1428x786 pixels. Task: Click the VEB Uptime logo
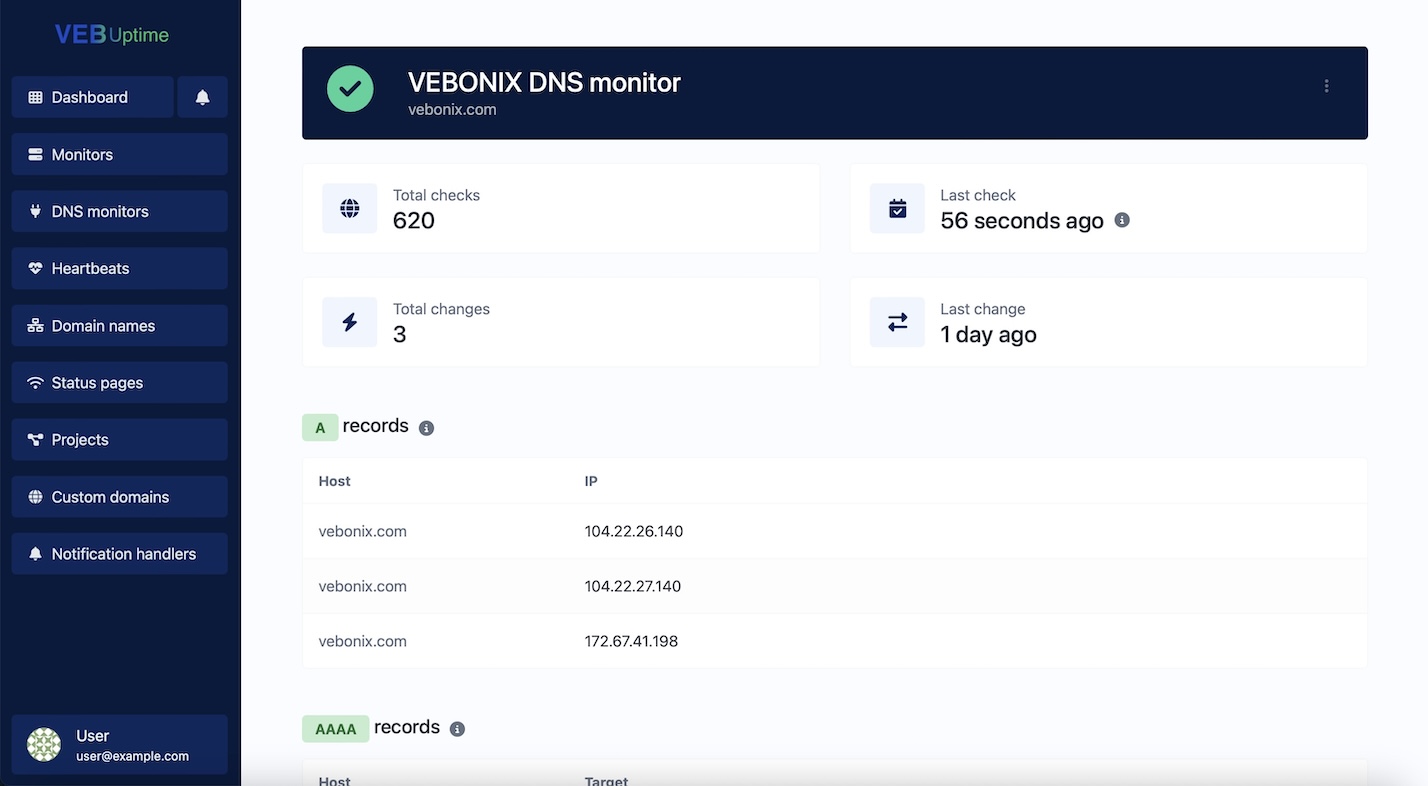(x=110, y=33)
